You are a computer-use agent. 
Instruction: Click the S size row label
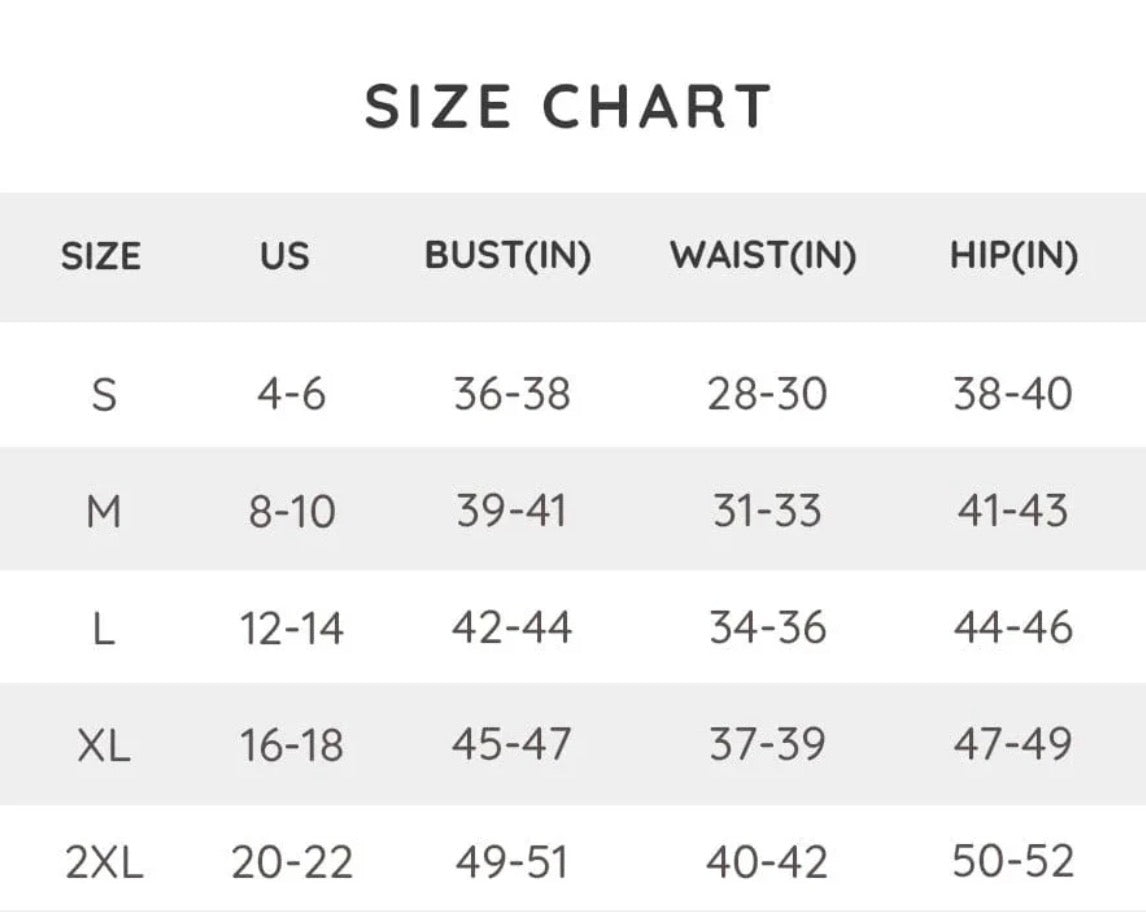(x=104, y=395)
